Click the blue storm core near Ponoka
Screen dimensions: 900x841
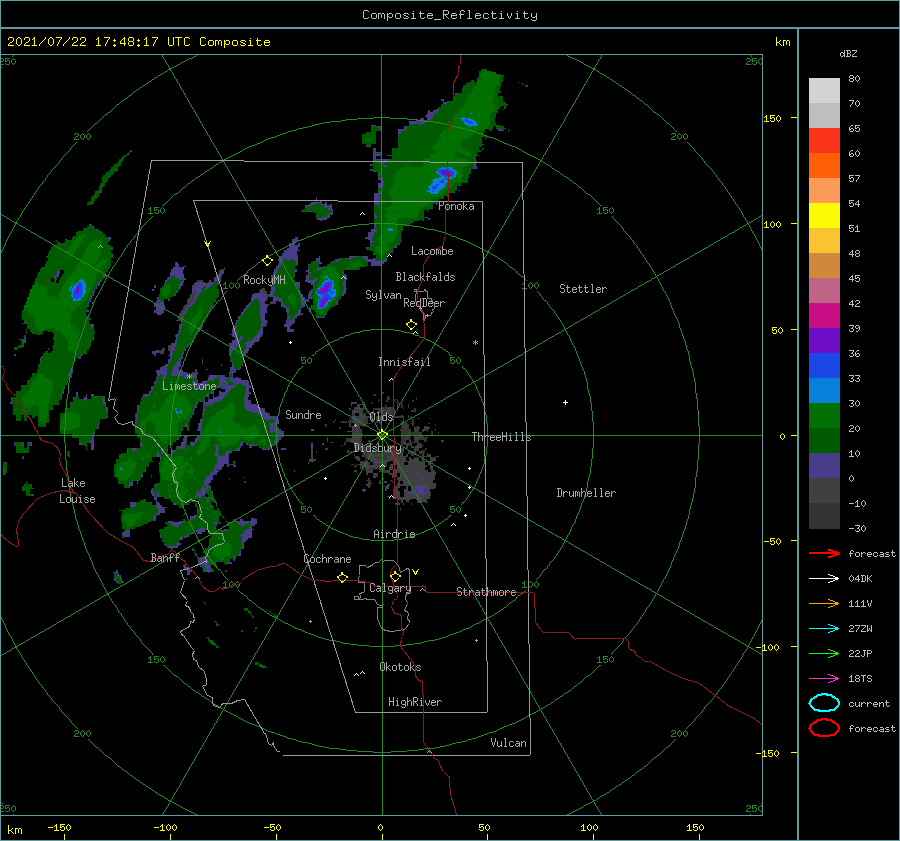coord(442,178)
